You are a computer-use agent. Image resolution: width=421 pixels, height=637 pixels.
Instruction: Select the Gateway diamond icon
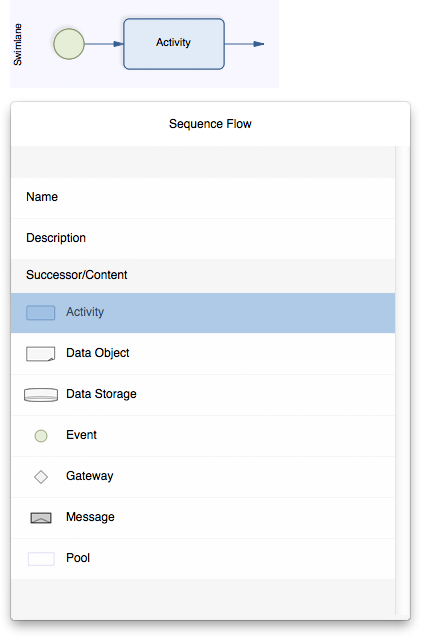(41, 477)
